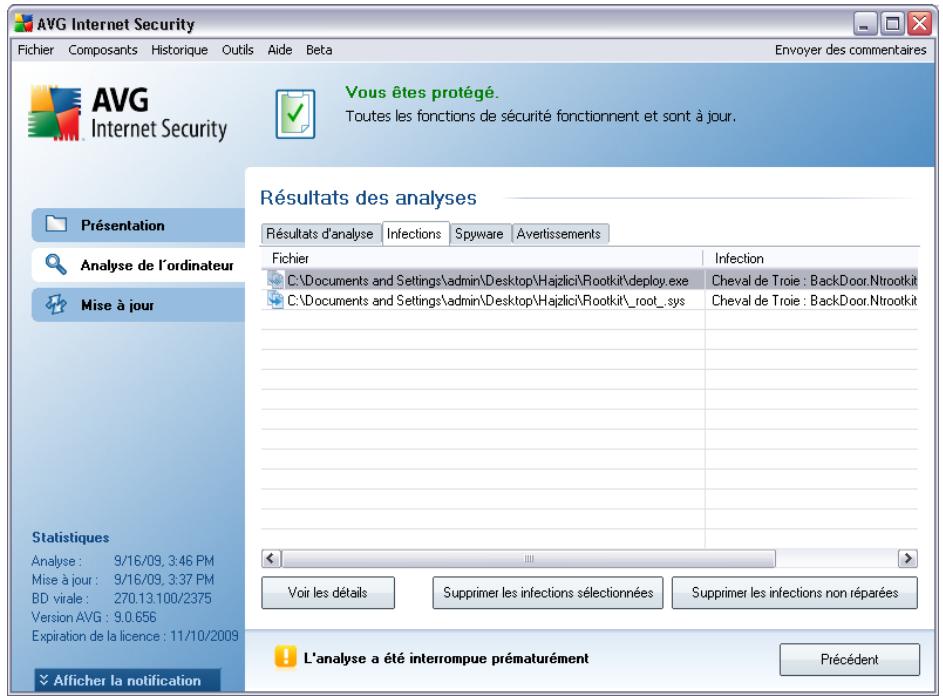Open the Mise à jour section
The width and height of the screenshot is (943, 696).
click(138, 305)
